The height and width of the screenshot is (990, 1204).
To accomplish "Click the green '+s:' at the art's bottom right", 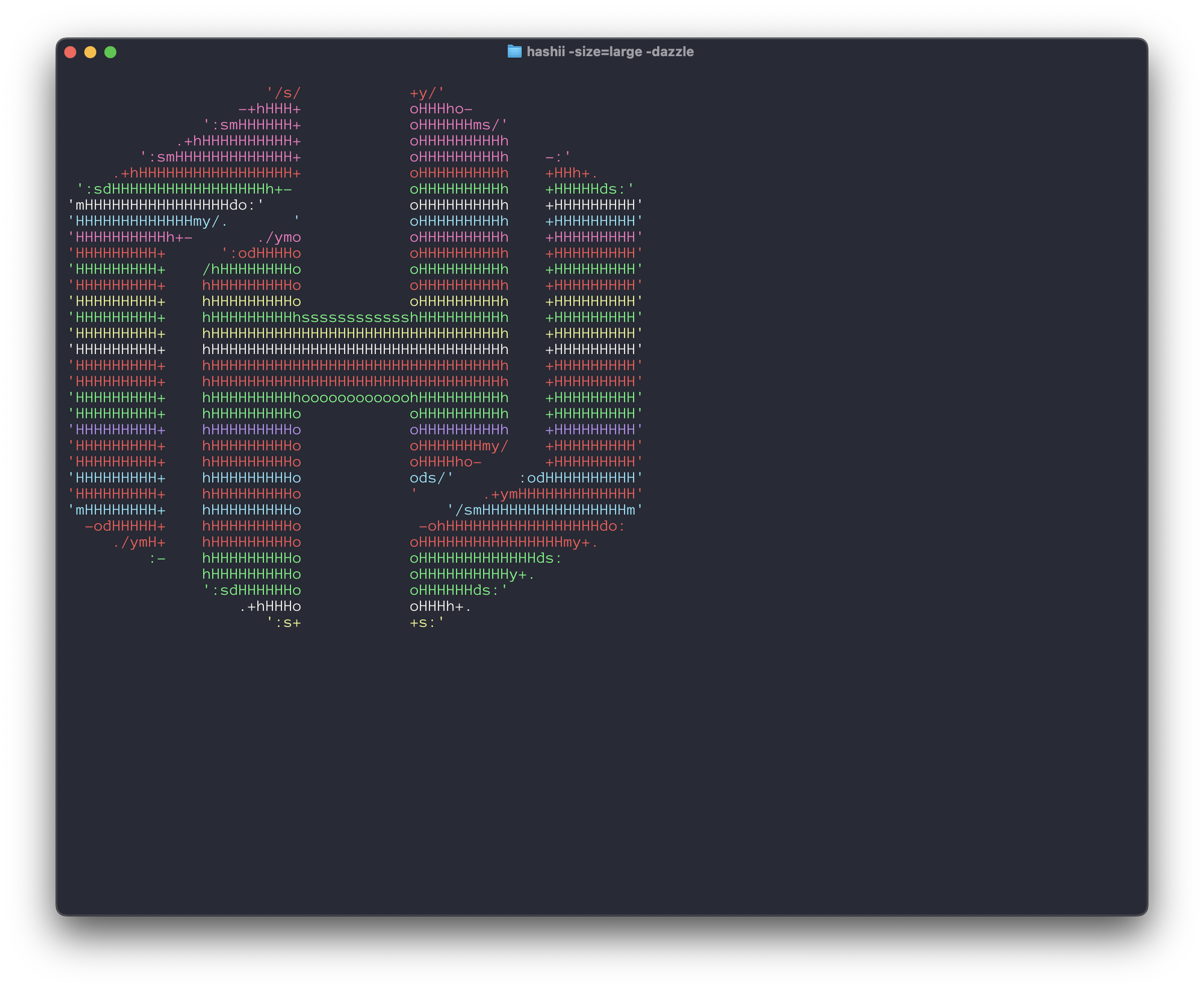I will [x=425, y=623].
